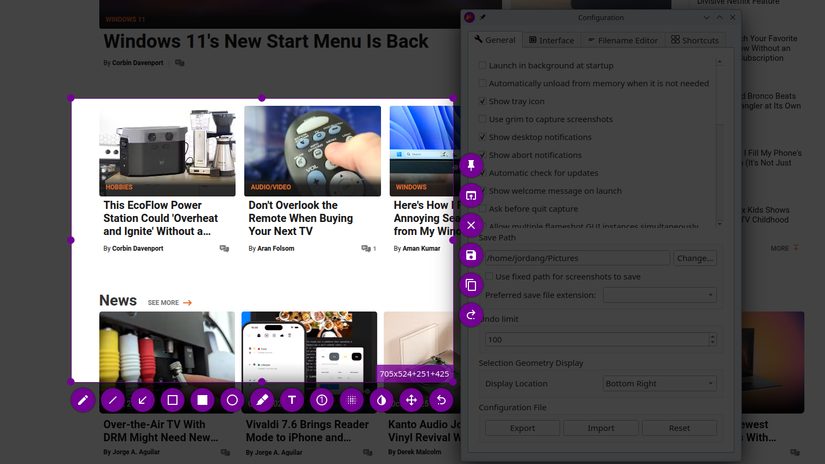This screenshot has height=464, width=825.
Task: Select the Marker highlighter tool
Action: 262,400
